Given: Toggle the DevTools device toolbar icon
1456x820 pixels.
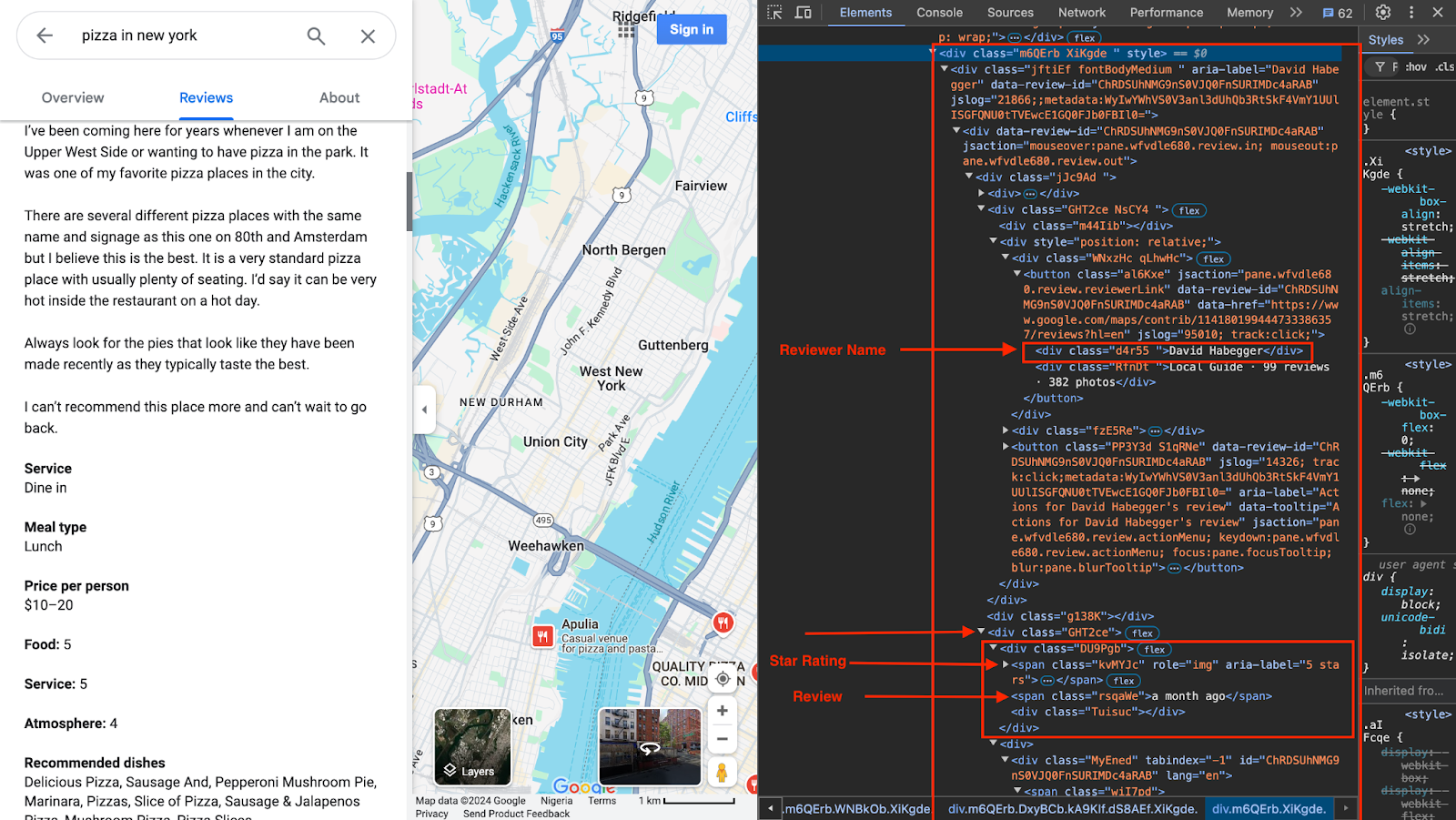Looking at the screenshot, I should click(x=803, y=13).
